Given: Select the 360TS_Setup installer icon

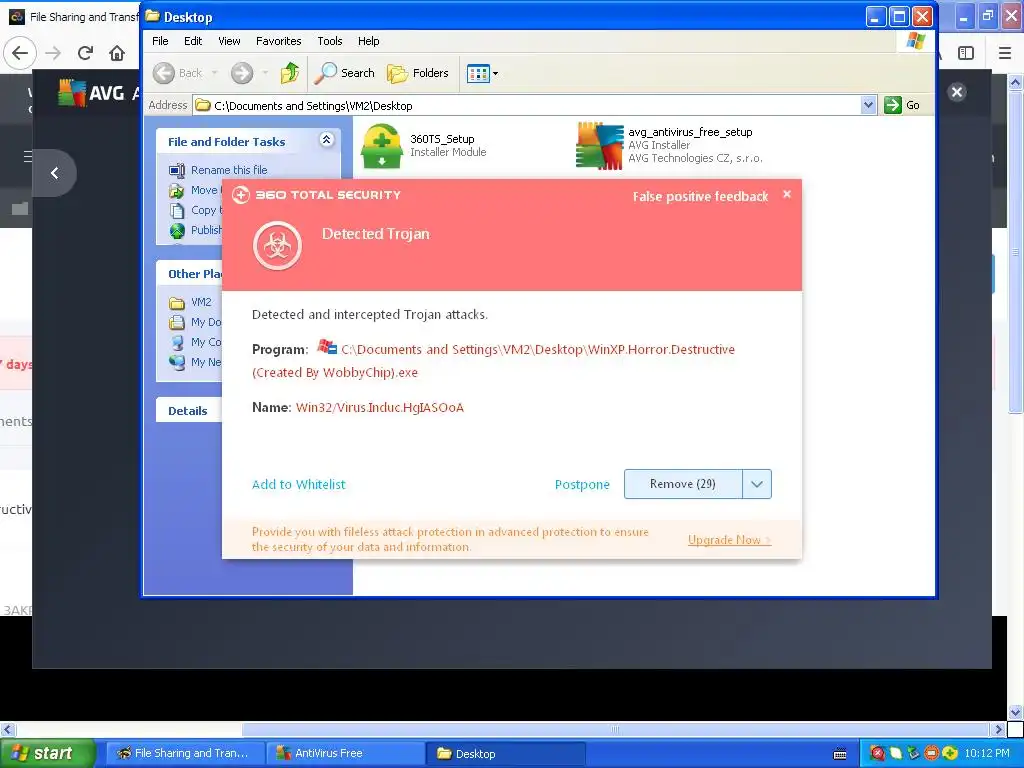Looking at the screenshot, I should tap(382, 146).
